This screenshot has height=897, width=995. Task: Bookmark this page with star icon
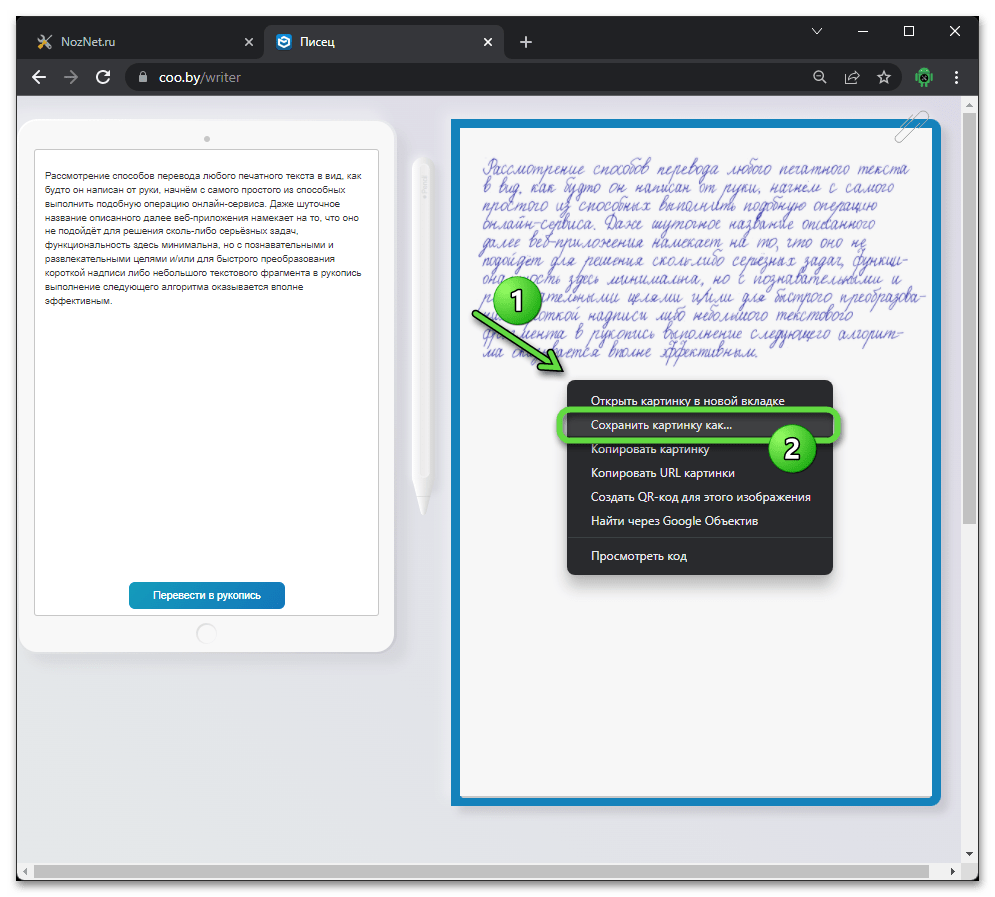pyautogui.click(x=884, y=77)
